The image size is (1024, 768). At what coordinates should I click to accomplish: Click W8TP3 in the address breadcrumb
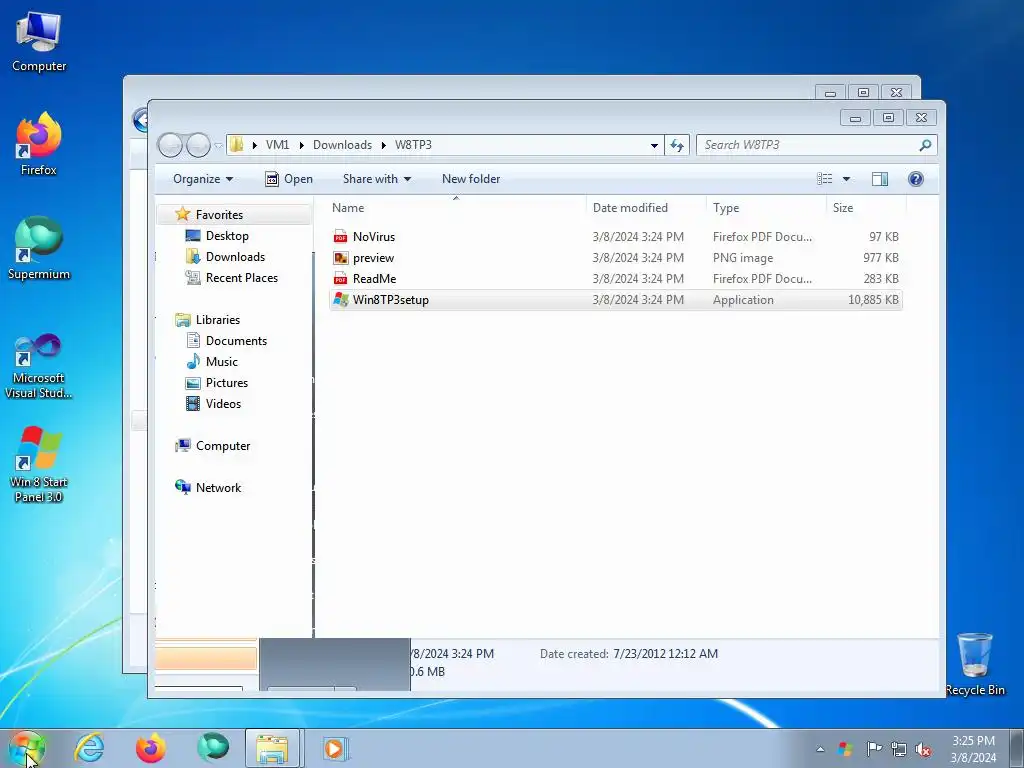413,145
